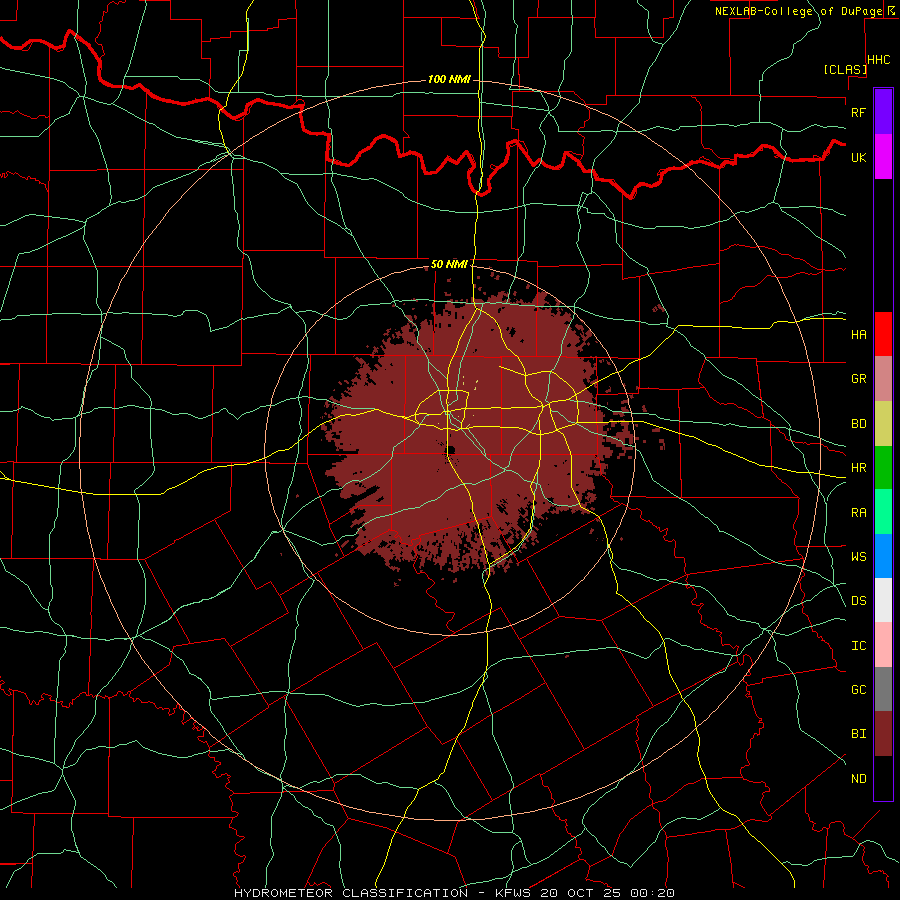Select the 'BI' legend label
This screenshot has width=900, height=900.
(858, 734)
